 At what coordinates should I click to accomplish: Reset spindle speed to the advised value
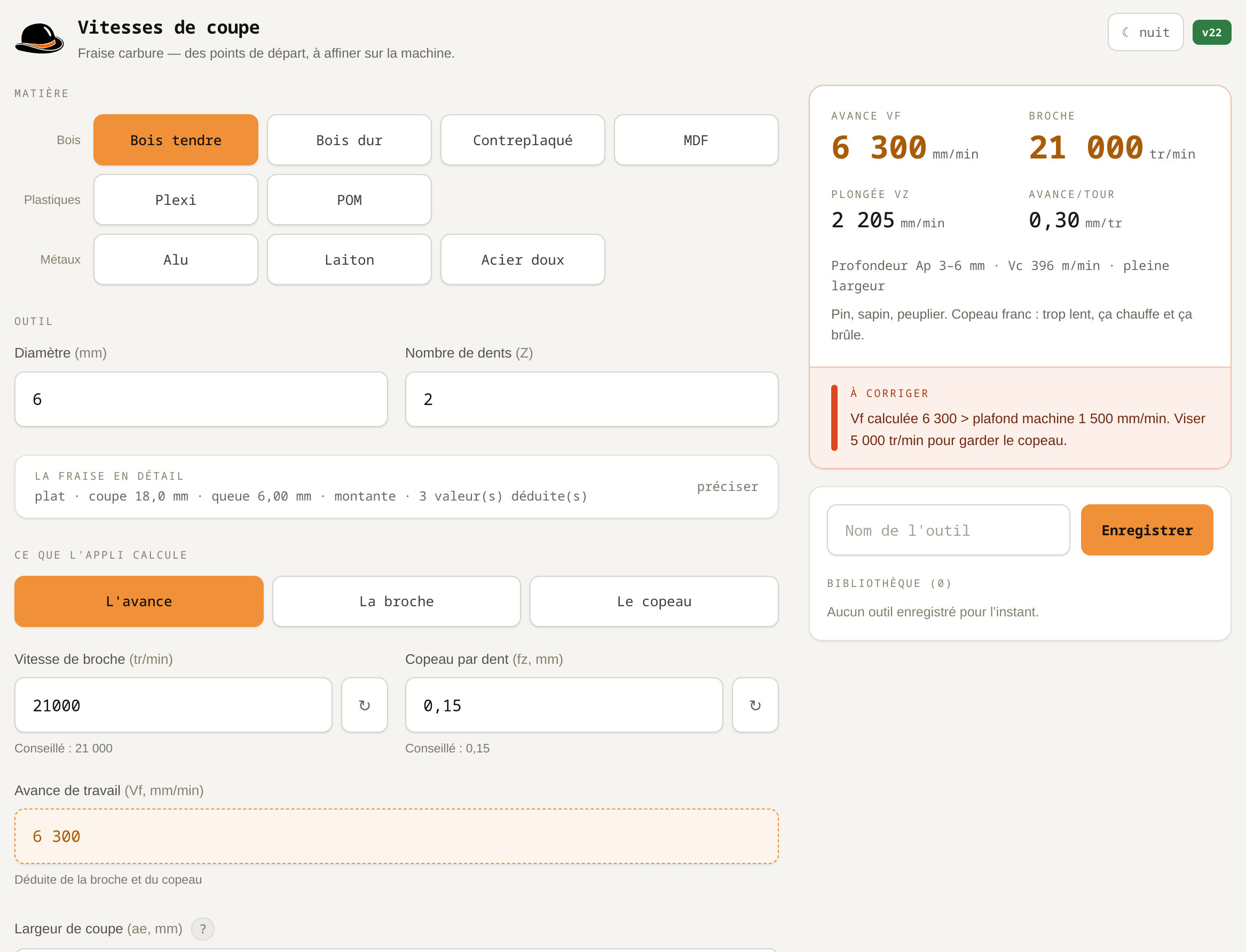click(365, 705)
